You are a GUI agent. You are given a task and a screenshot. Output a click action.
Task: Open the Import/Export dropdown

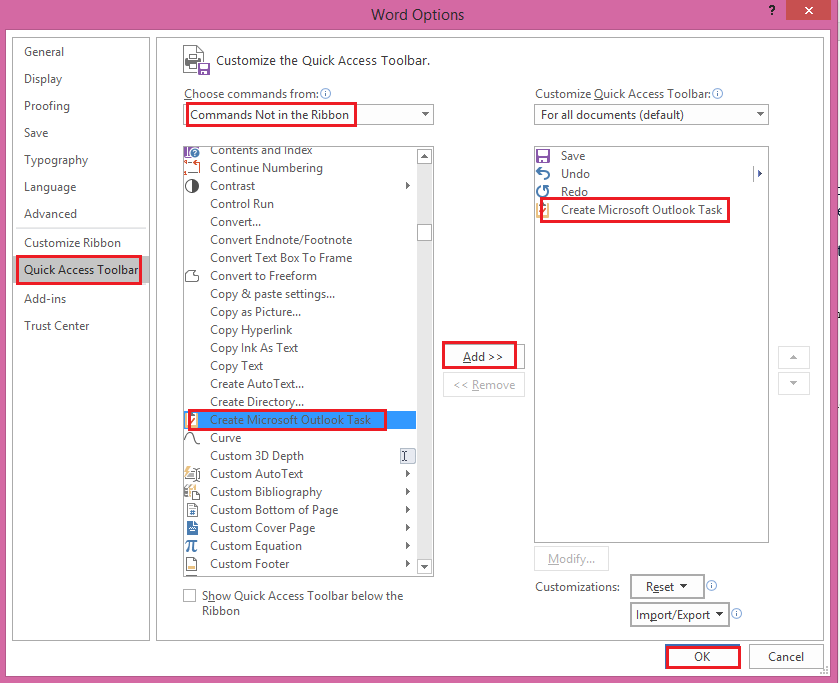[679, 614]
